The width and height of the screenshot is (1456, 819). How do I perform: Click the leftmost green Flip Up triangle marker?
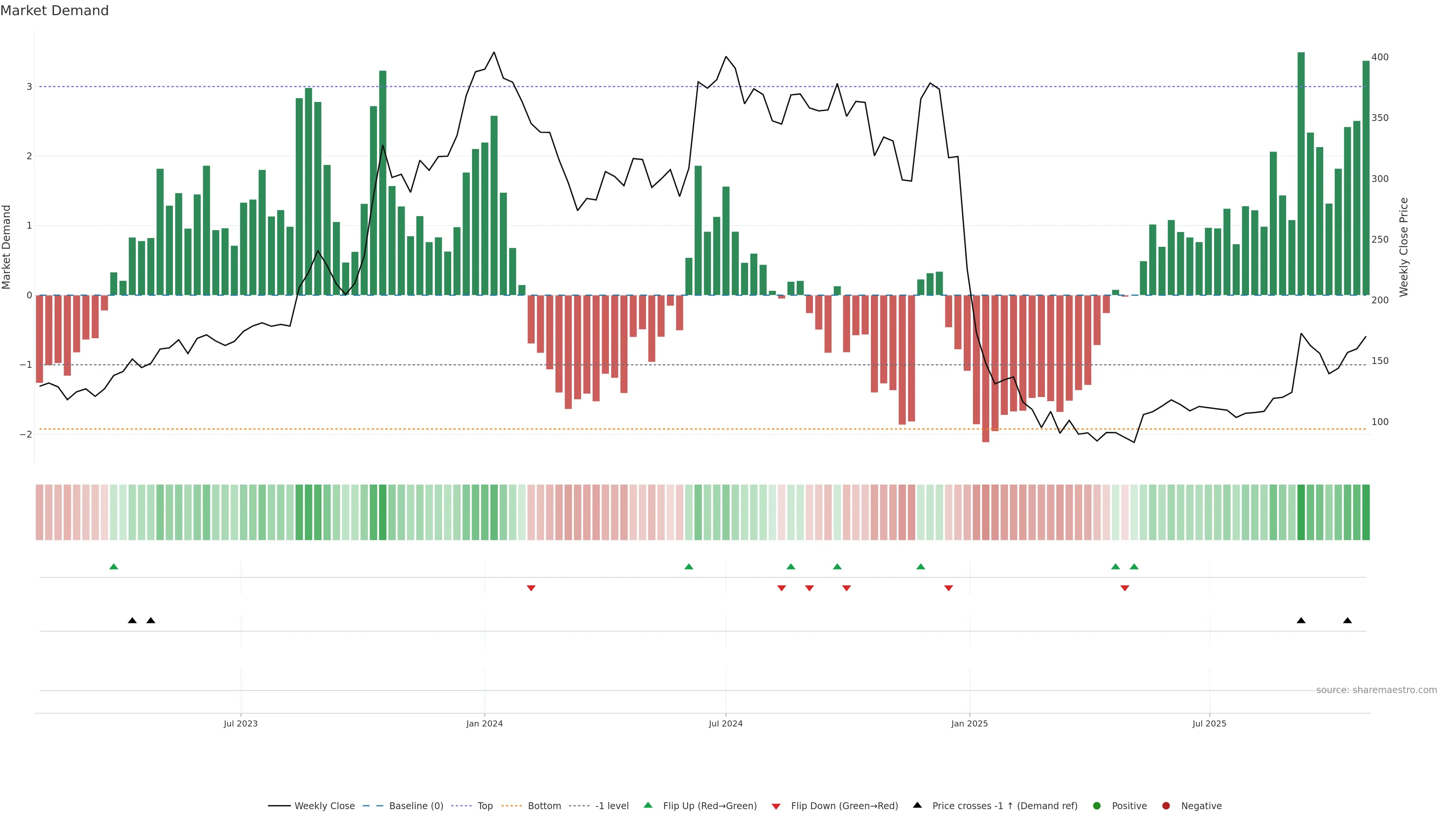(x=114, y=566)
